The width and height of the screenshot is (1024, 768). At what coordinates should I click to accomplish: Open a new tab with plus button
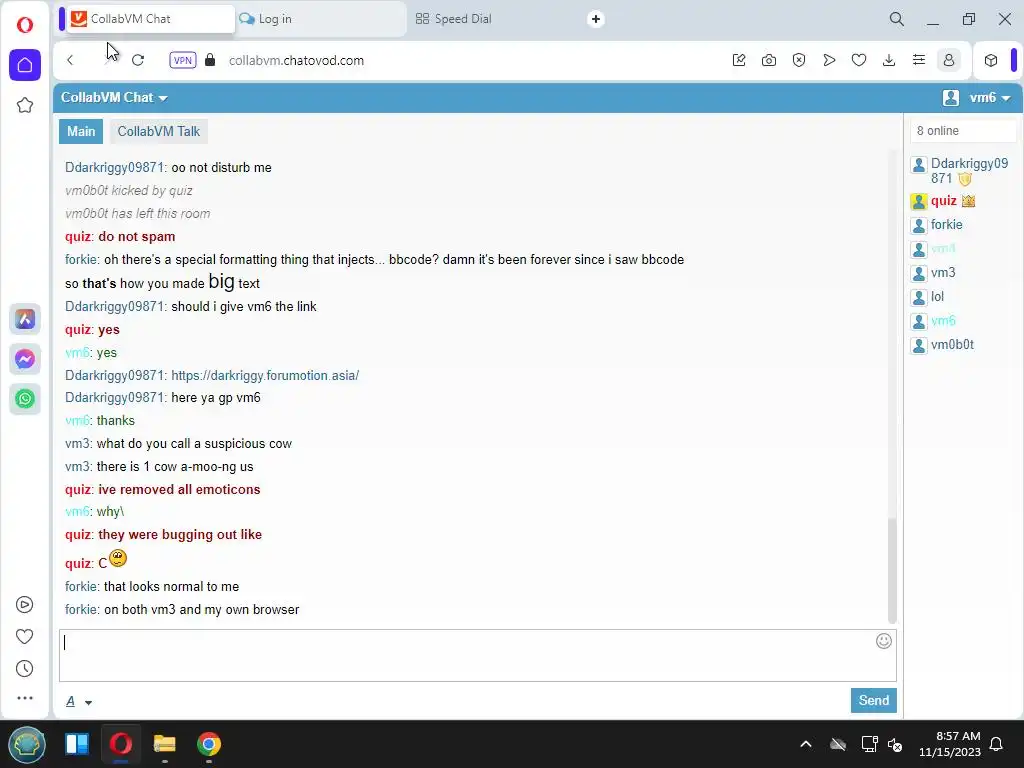point(596,19)
